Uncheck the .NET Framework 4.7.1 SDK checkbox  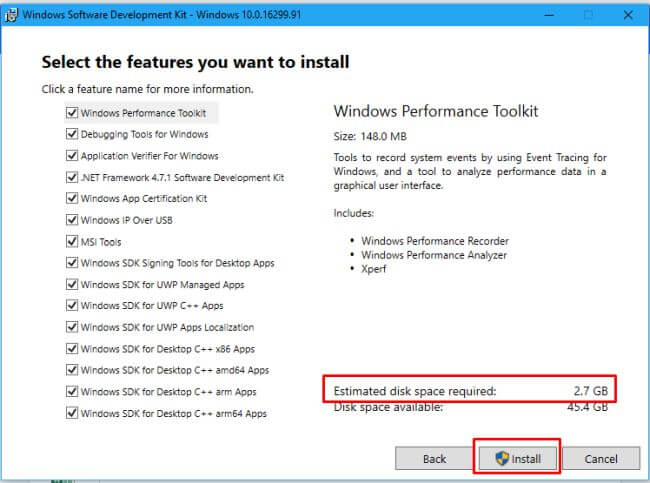pyautogui.click(x=72, y=177)
